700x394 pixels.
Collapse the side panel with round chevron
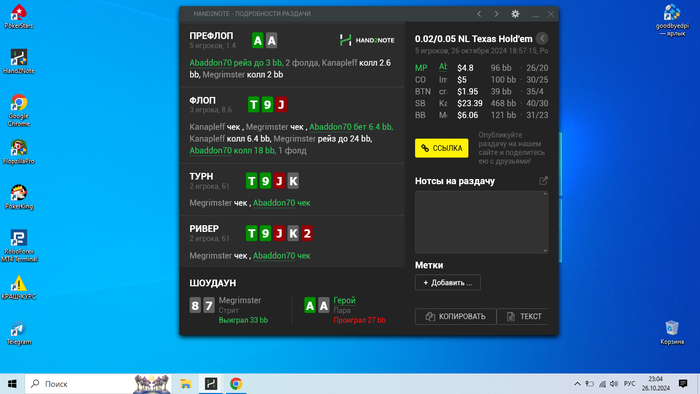[x=542, y=38]
